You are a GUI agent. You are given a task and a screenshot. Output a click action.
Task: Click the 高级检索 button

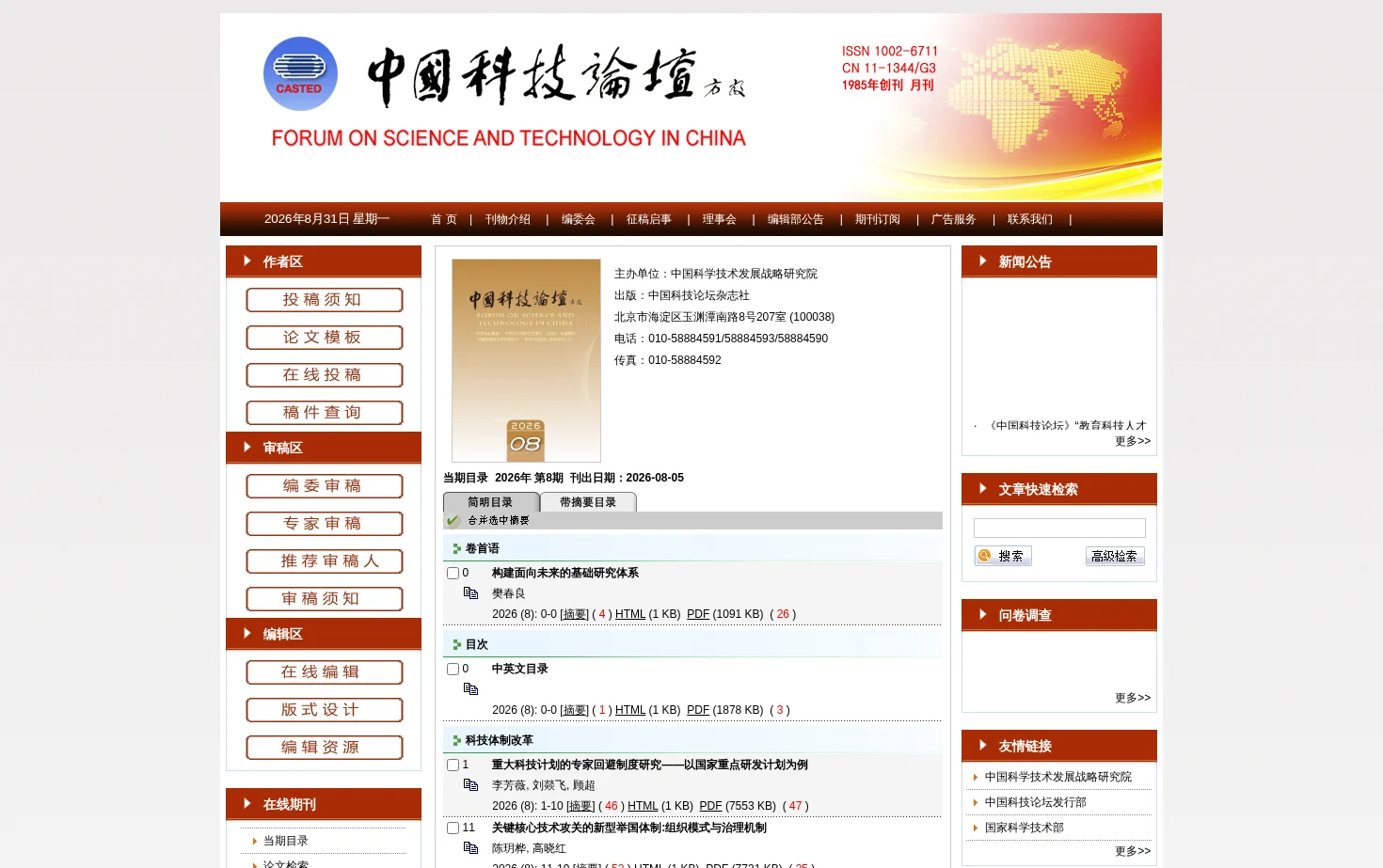click(x=1115, y=556)
